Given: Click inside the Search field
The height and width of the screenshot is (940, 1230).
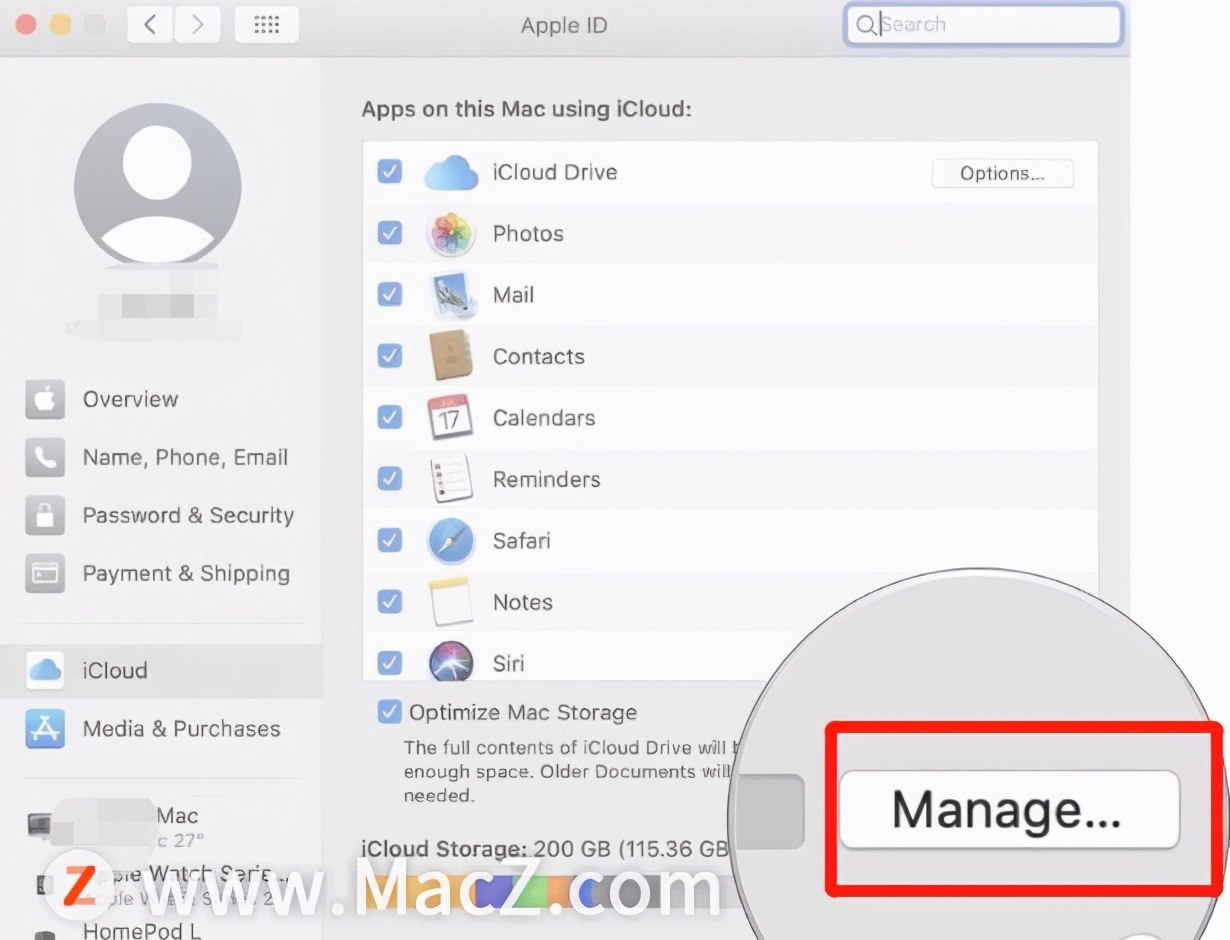Looking at the screenshot, I should click(x=983, y=24).
